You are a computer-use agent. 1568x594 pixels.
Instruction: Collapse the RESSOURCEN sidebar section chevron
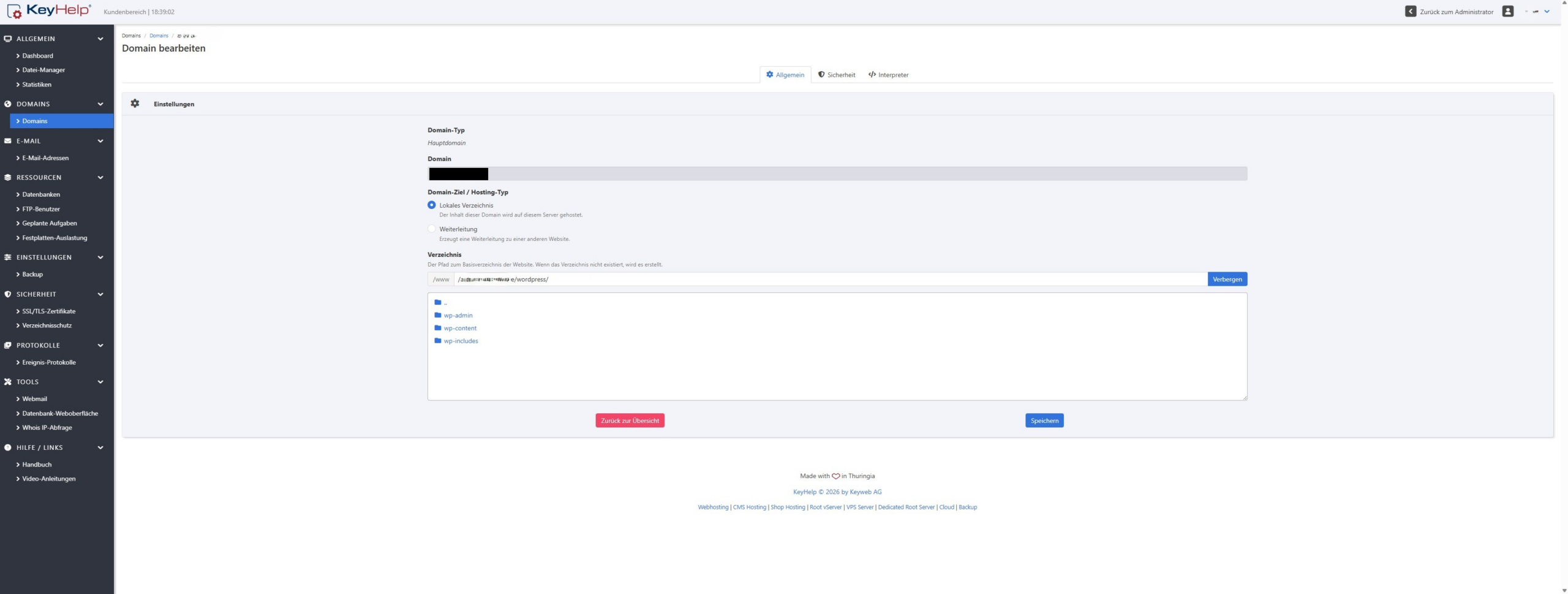click(100, 178)
